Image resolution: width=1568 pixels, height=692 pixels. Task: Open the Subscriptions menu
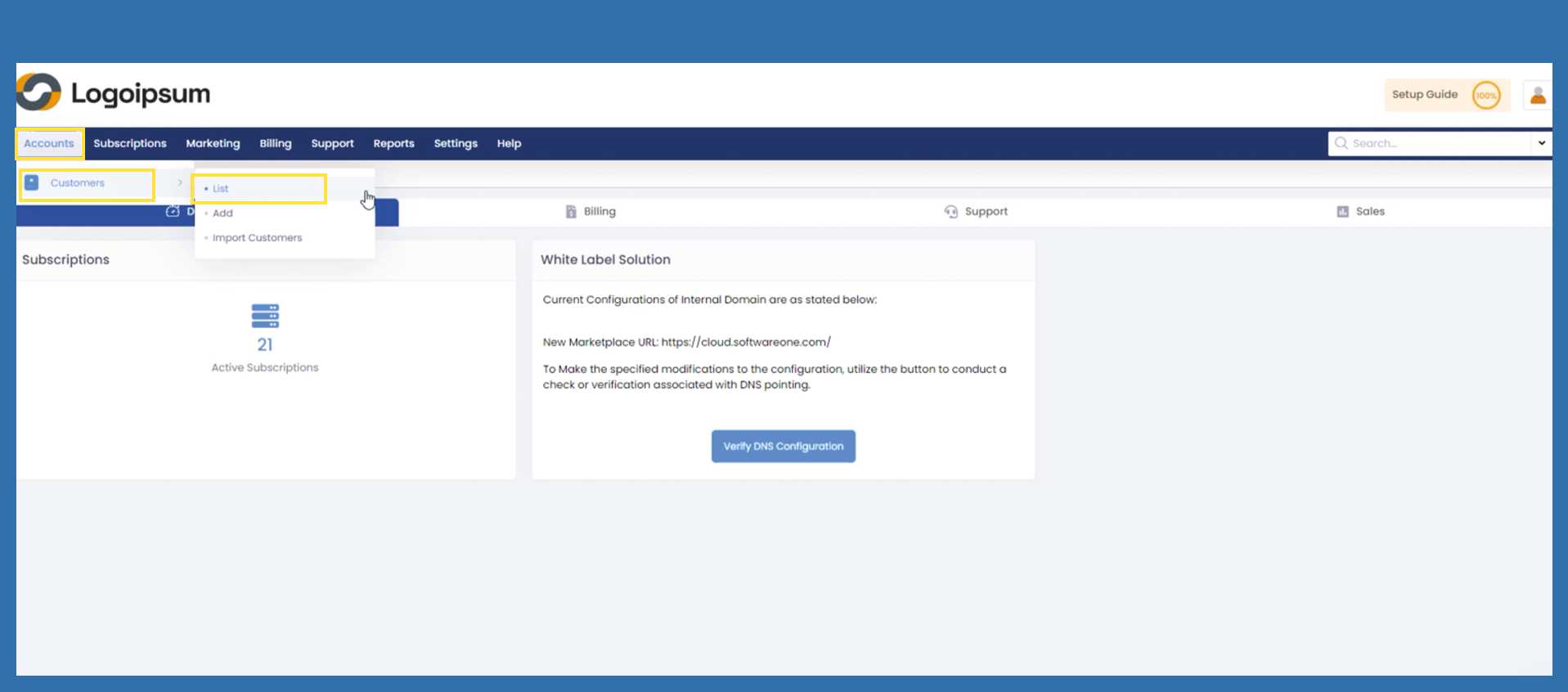tap(129, 143)
